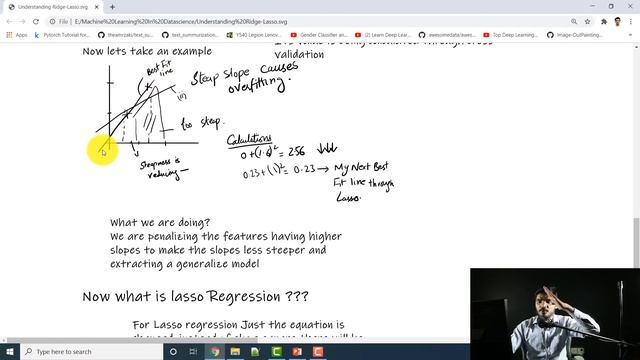Screen dimensions: 640x360
Task: Open Top Deep Learning YouTube bookmark
Action: [x=511, y=35]
